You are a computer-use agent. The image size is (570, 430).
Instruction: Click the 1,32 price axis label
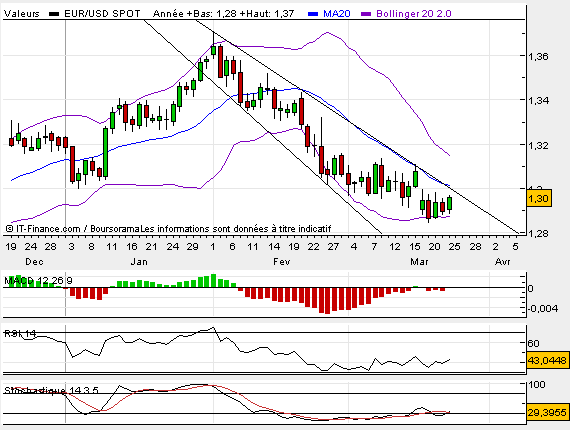click(538, 145)
